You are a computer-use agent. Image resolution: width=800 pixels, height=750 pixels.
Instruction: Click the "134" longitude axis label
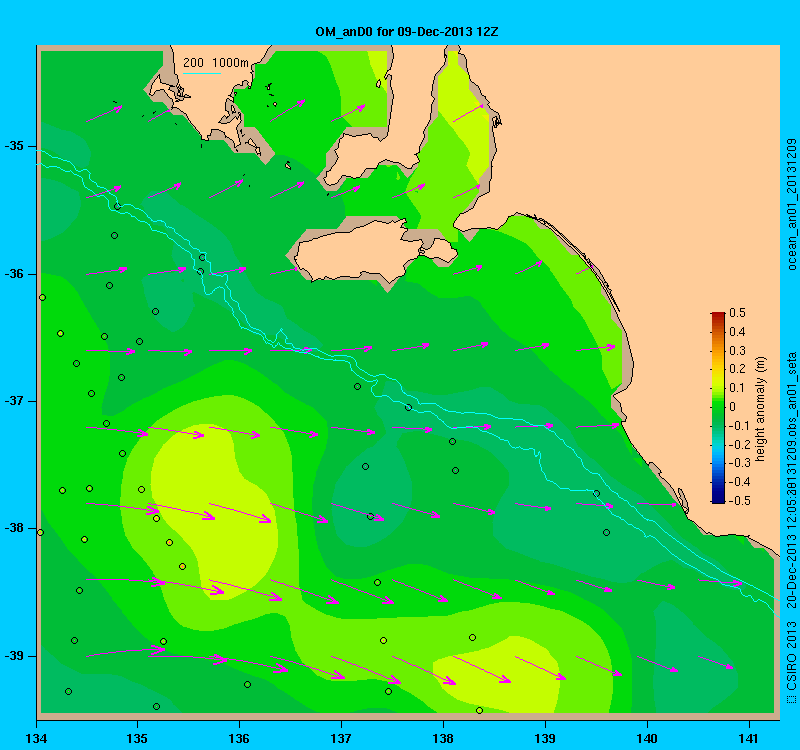pos(36,738)
